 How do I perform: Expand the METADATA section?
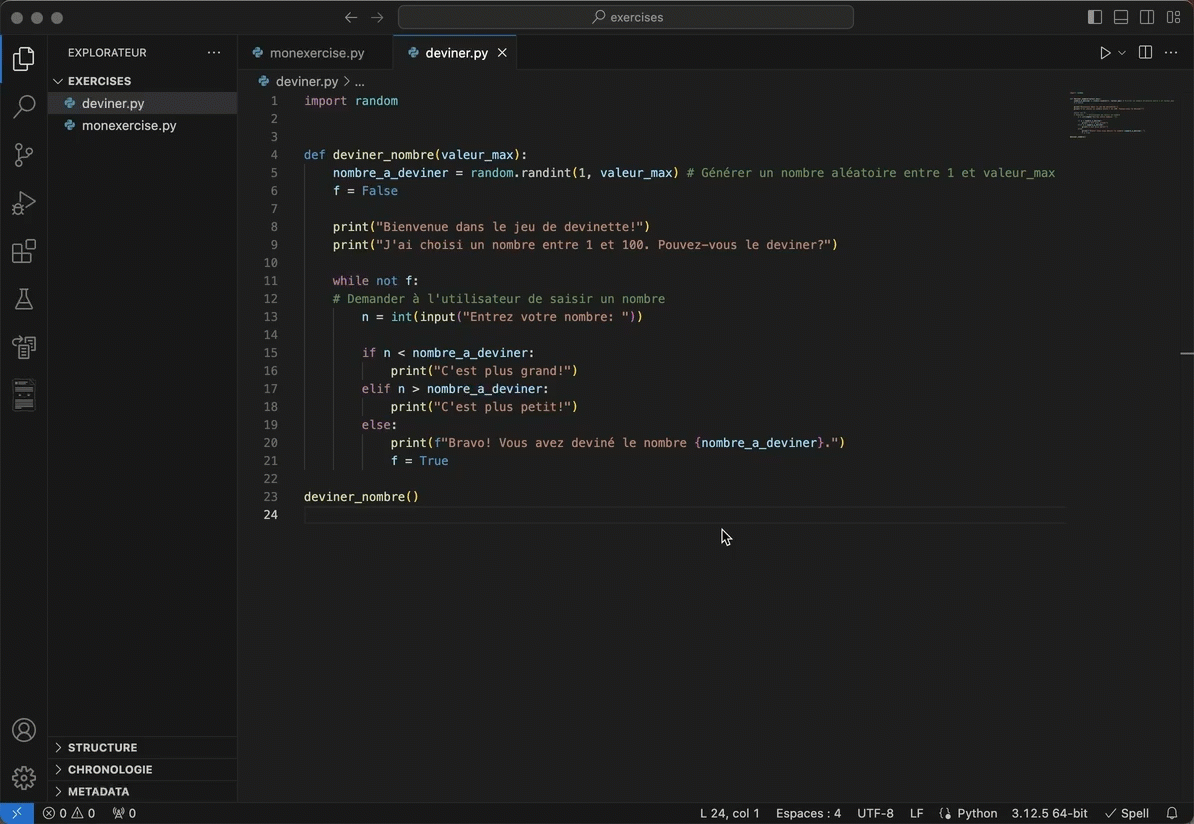tap(142, 791)
